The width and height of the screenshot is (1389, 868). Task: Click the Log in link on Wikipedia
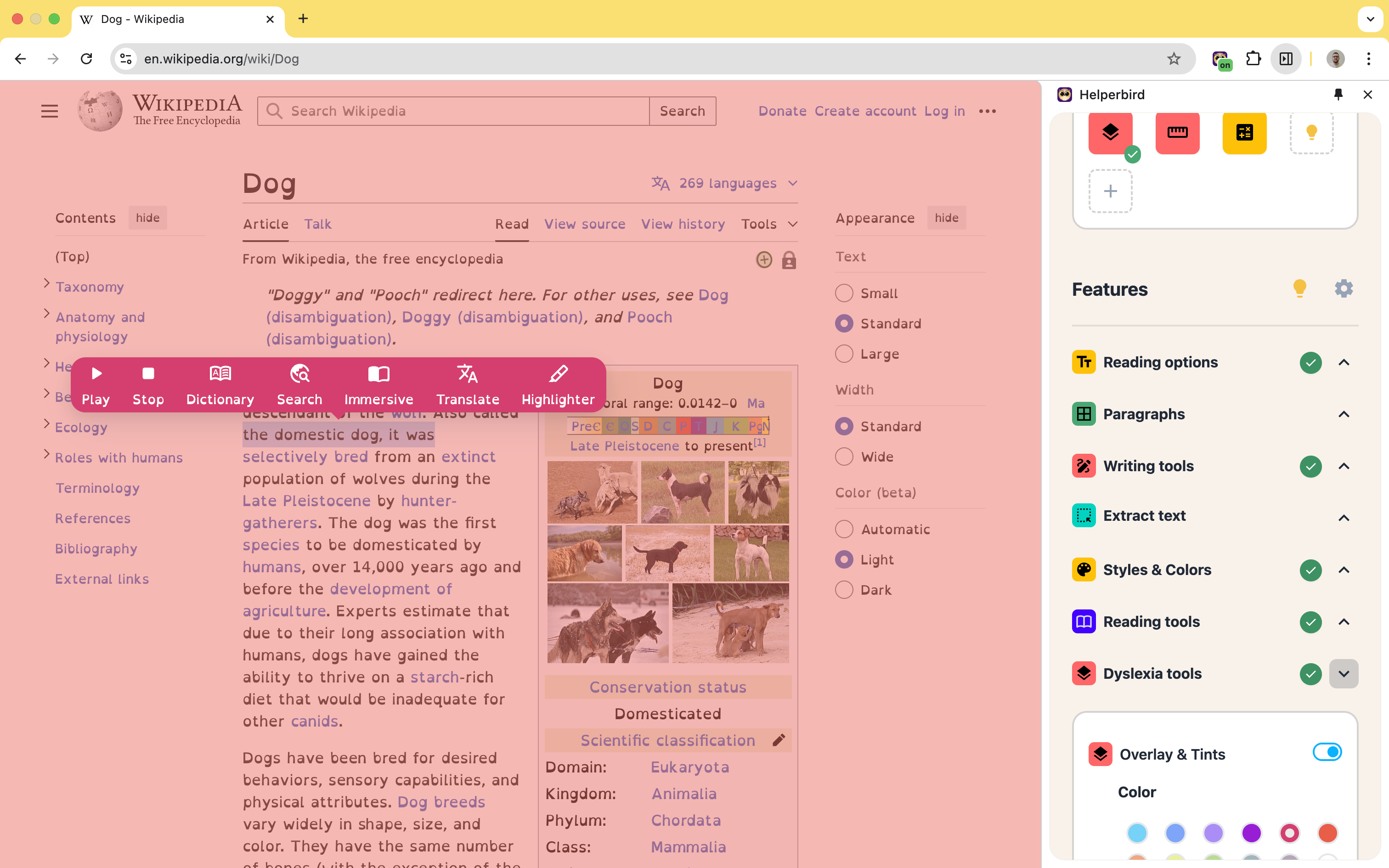pos(944,111)
